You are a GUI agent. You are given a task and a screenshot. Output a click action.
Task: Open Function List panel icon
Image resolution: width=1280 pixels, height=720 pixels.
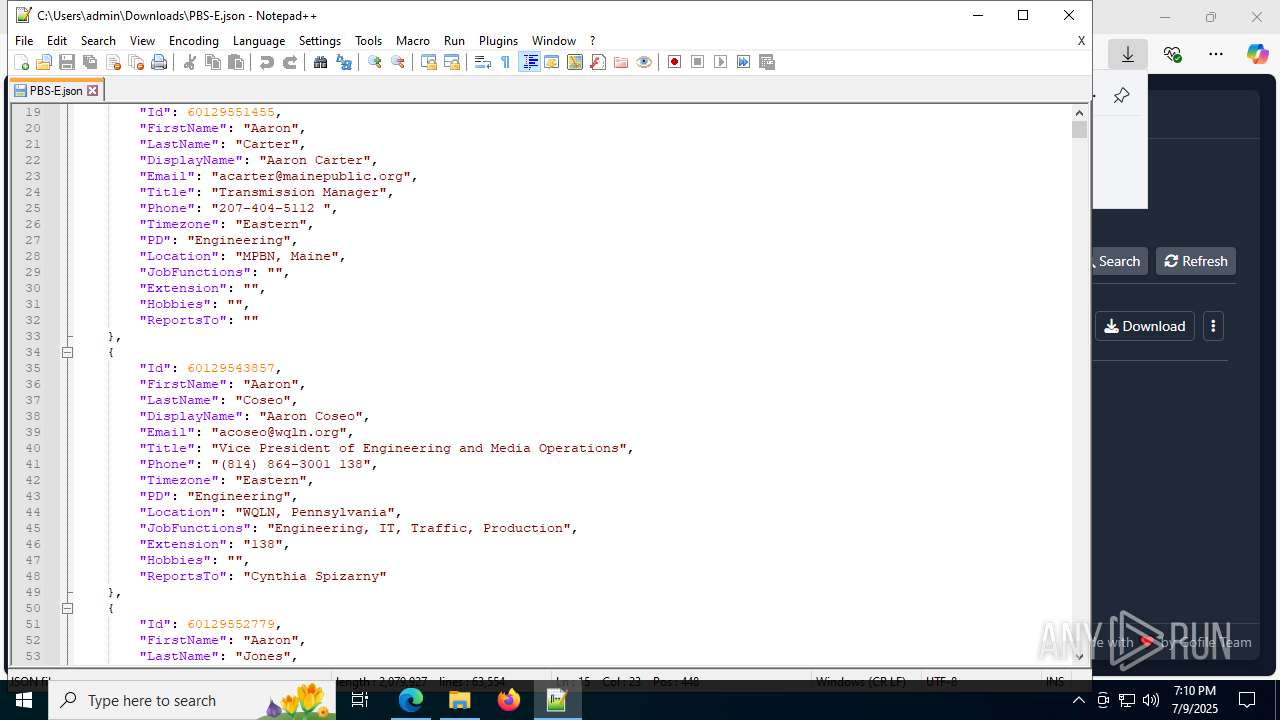(598, 62)
